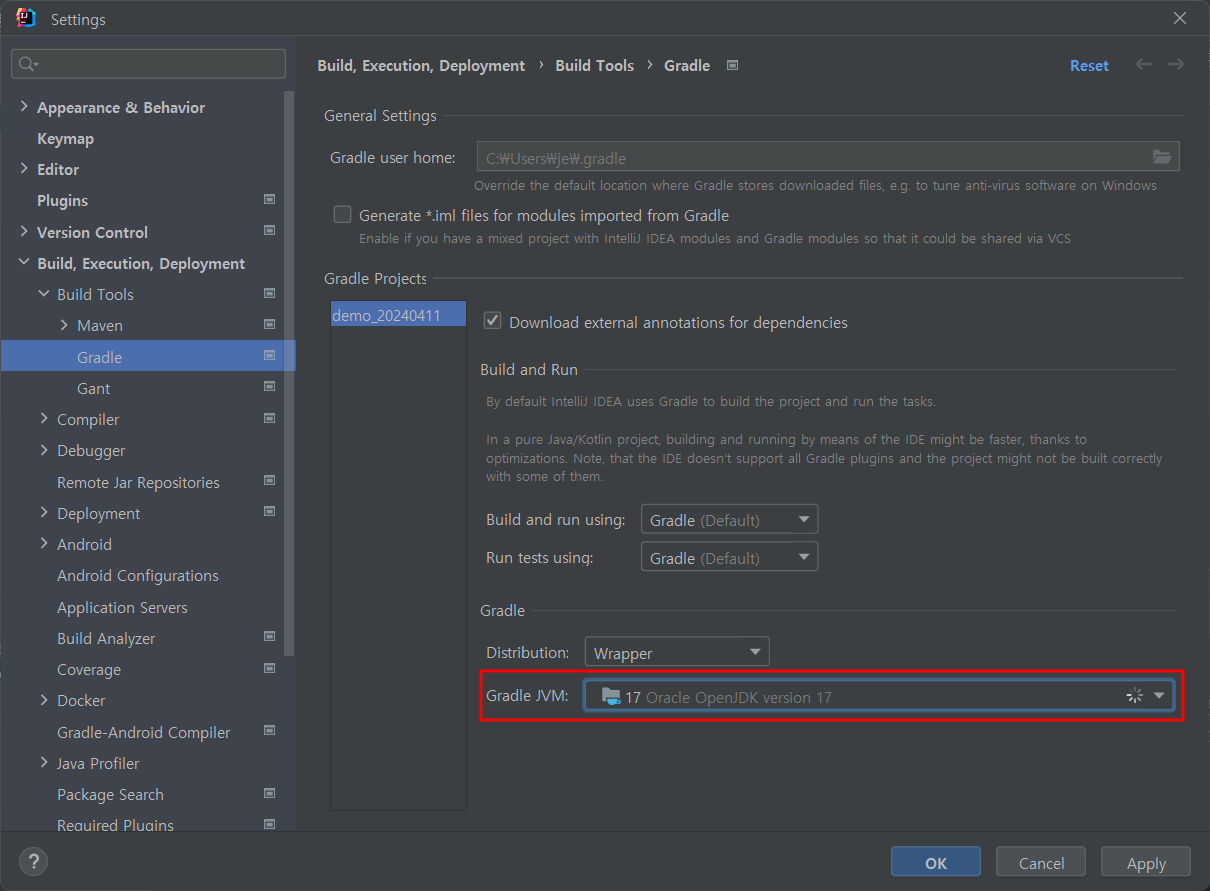This screenshot has width=1210, height=891.
Task: Expand the Version Control section
Action: click(24, 231)
